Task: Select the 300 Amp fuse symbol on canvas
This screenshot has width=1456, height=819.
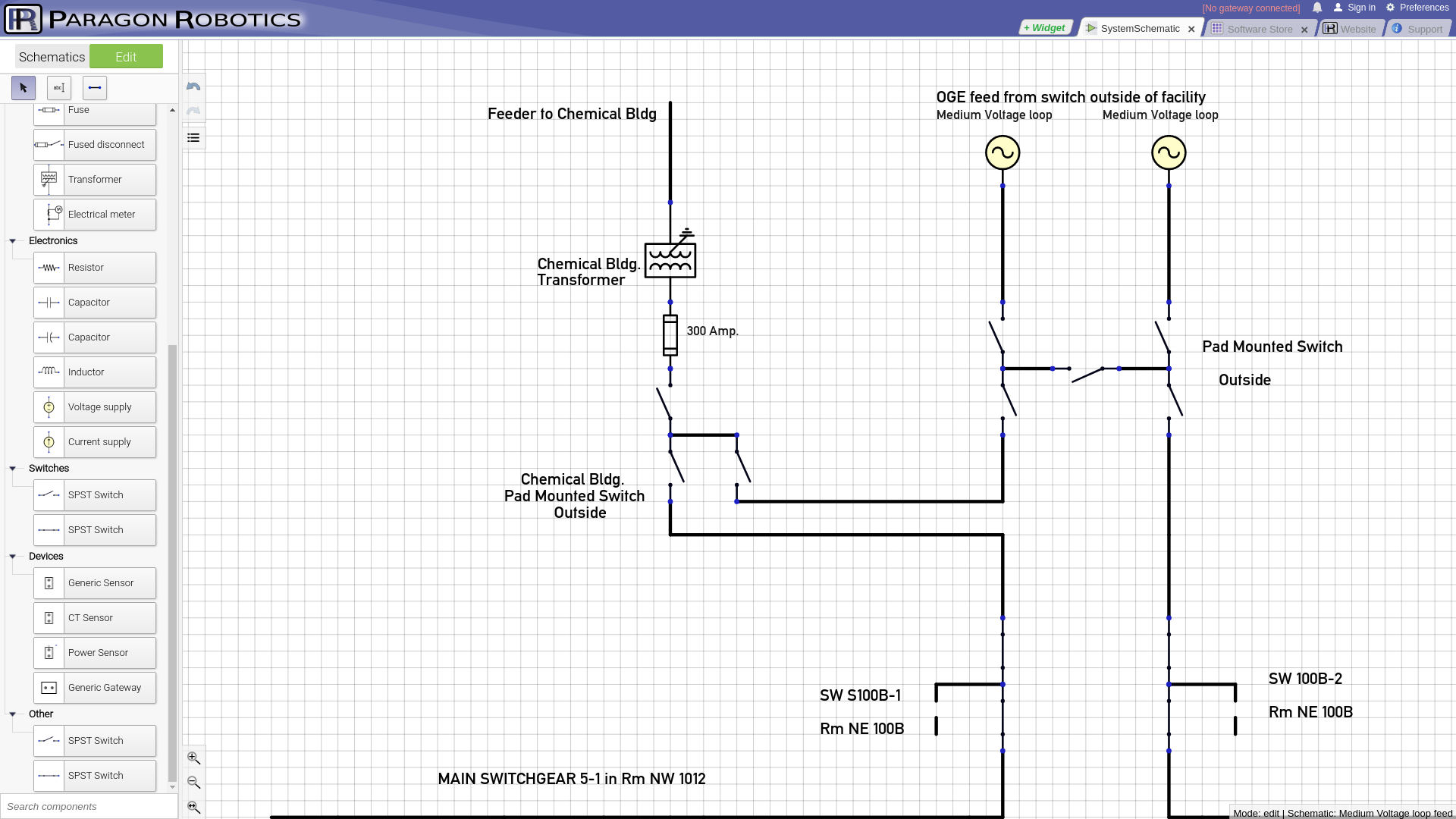Action: (x=670, y=335)
